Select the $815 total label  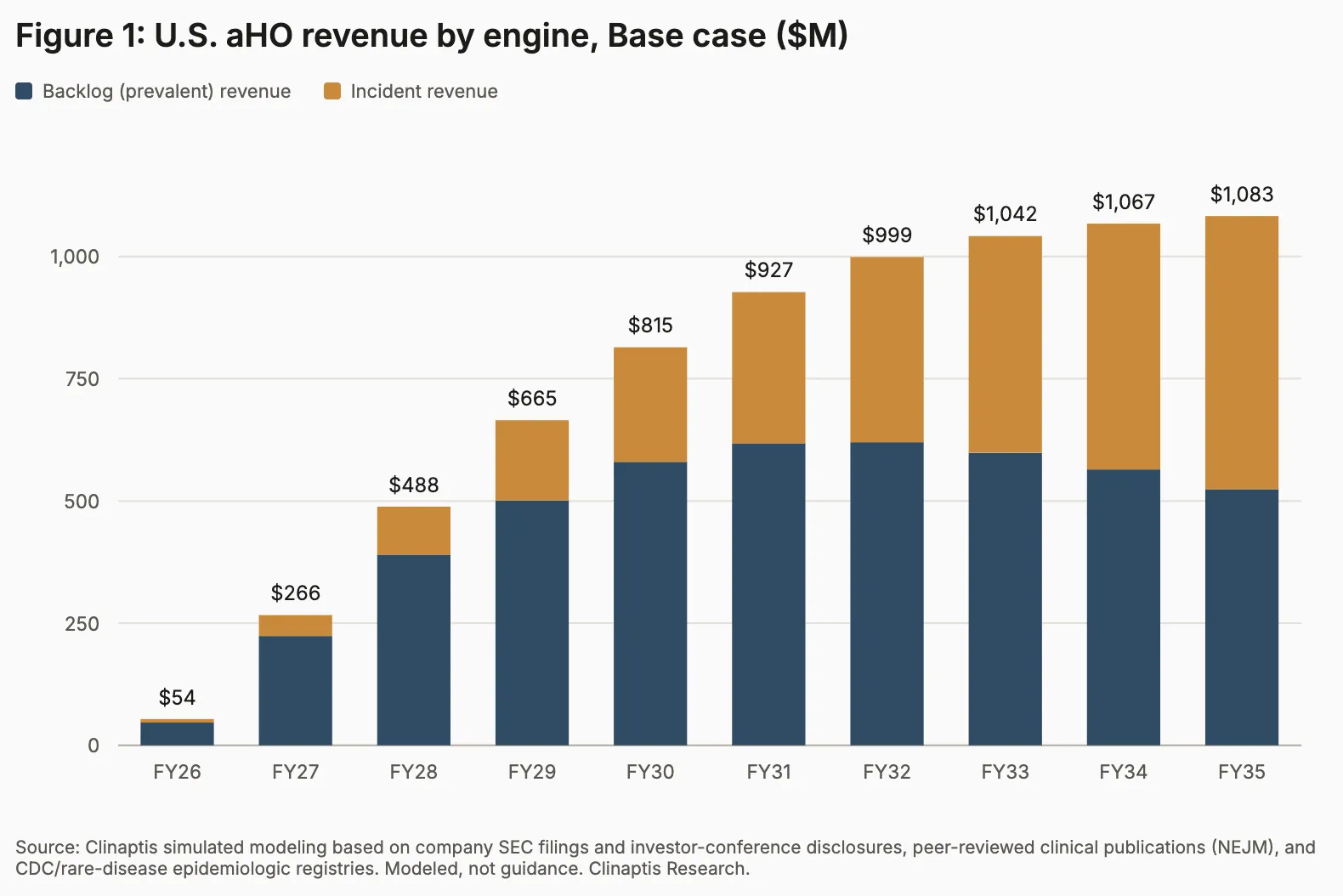[x=650, y=325]
